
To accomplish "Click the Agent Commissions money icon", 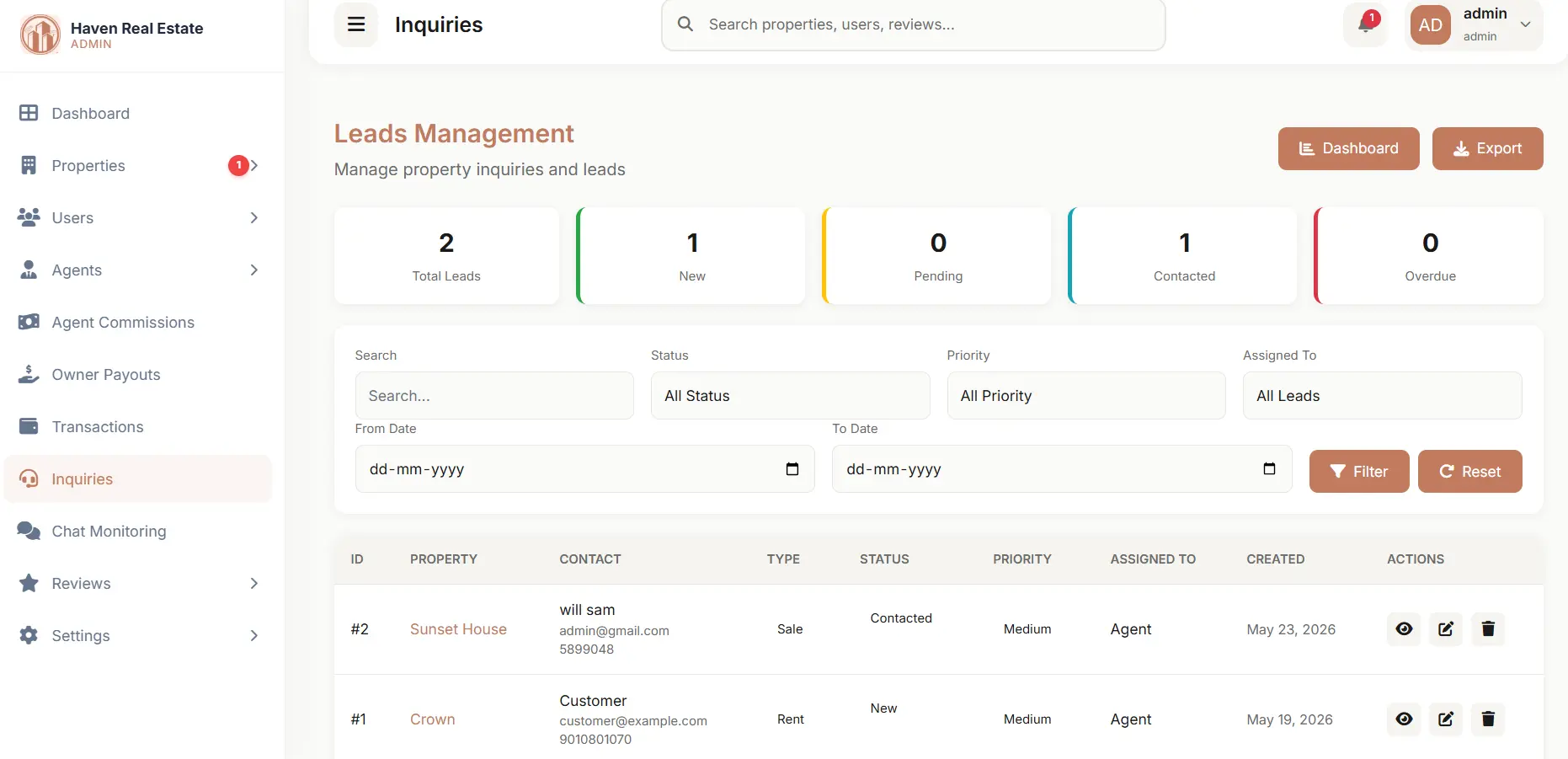I will (x=29, y=322).
